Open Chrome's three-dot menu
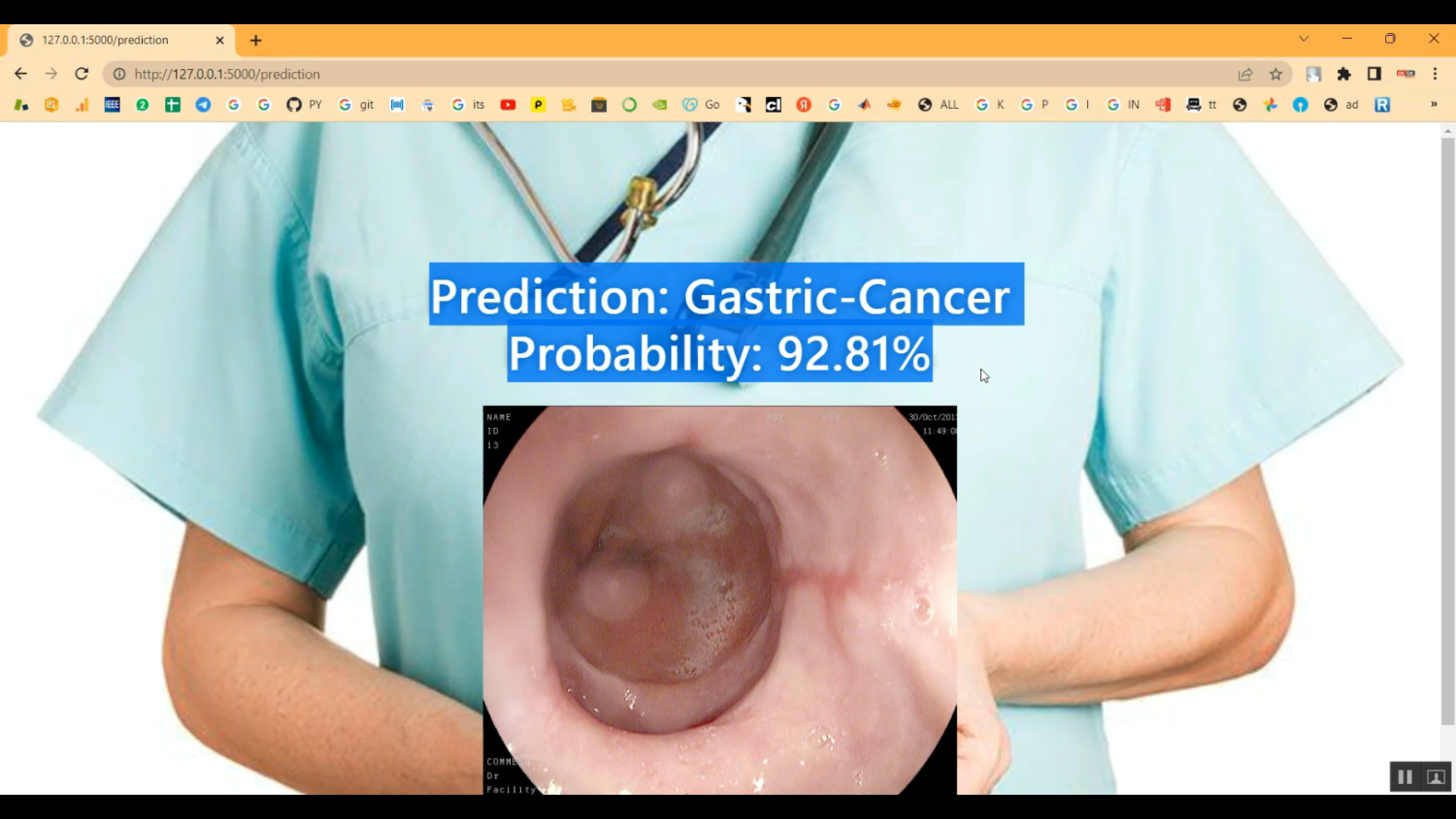Viewport: 1456px width, 819px height. pos(1435,74)
